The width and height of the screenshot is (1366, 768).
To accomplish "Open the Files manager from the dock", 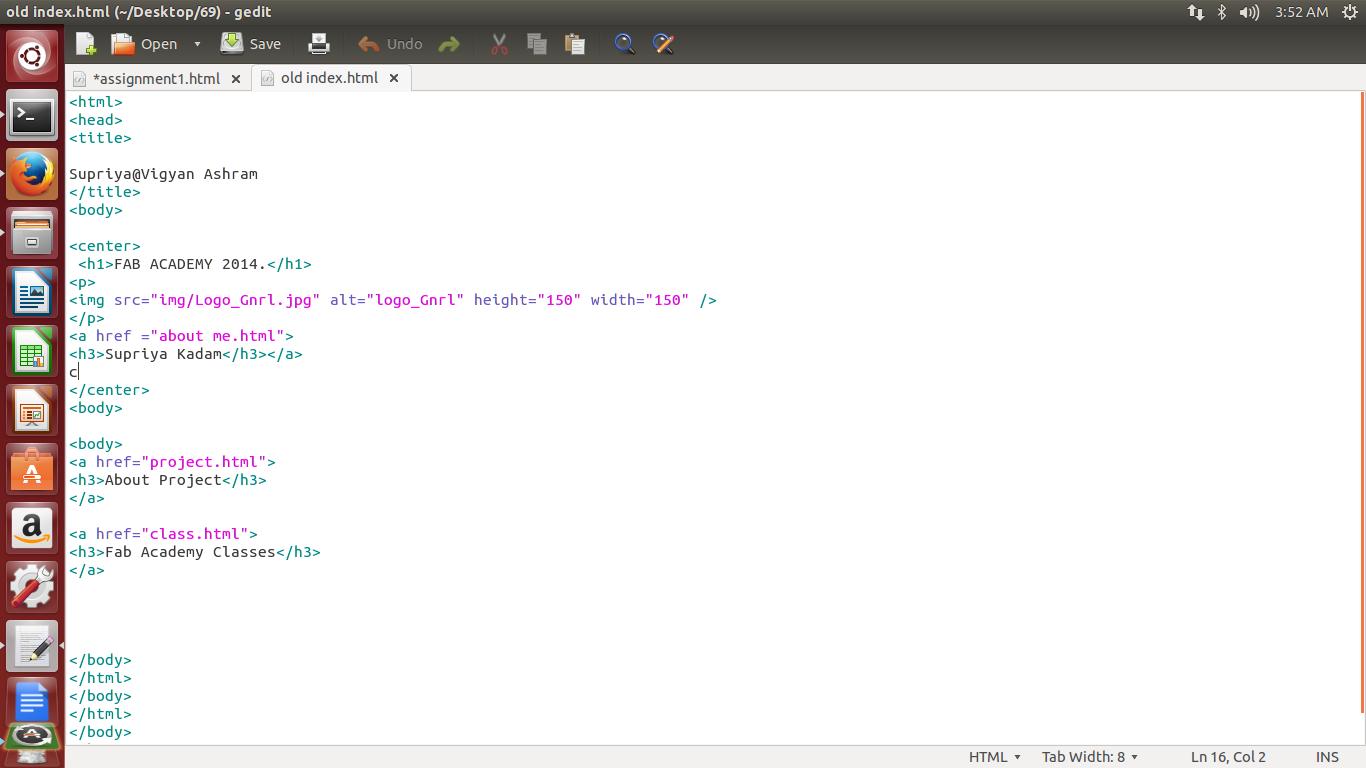I will (x=32, y=235).
